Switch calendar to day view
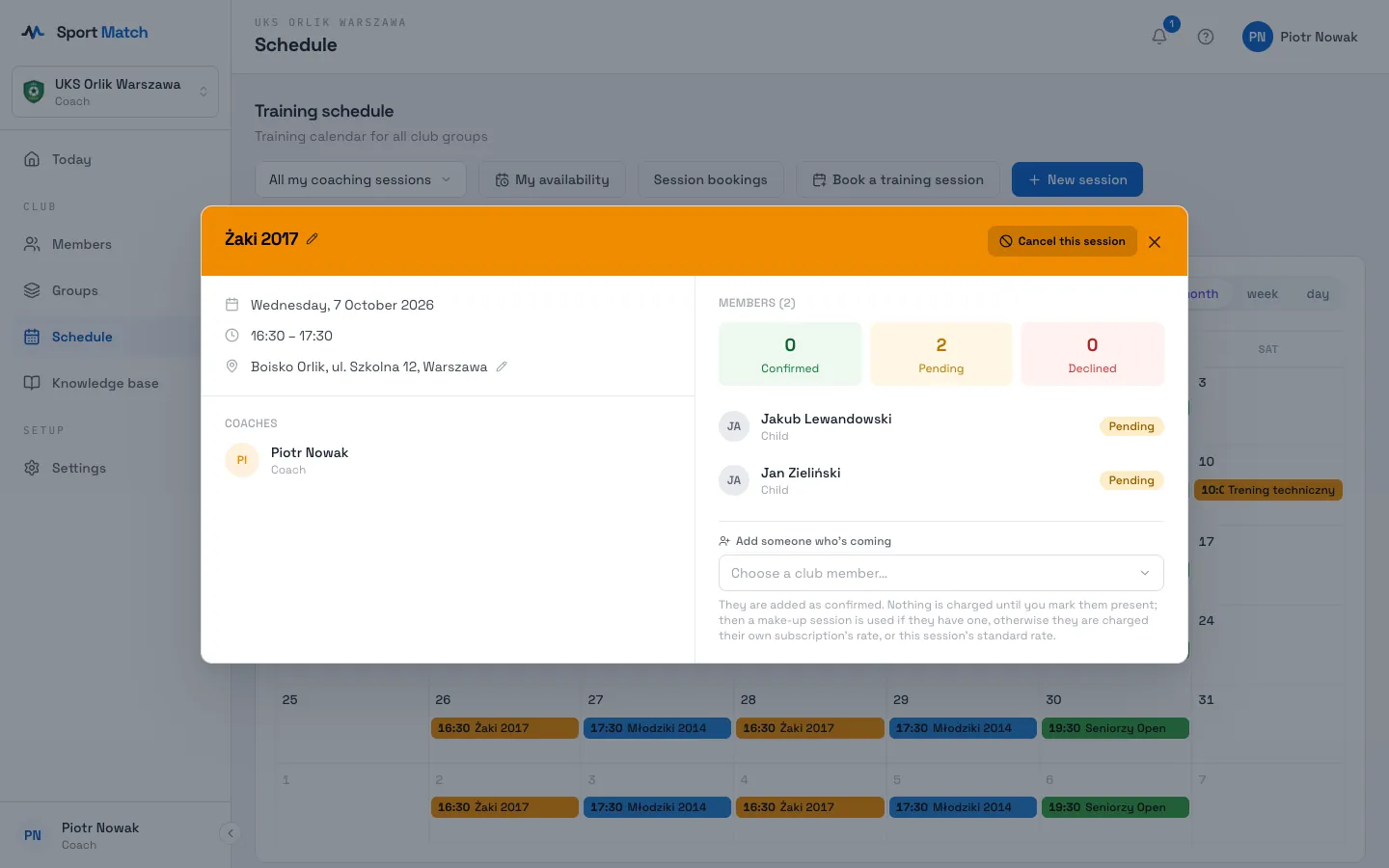 [x=1318, y=294]
